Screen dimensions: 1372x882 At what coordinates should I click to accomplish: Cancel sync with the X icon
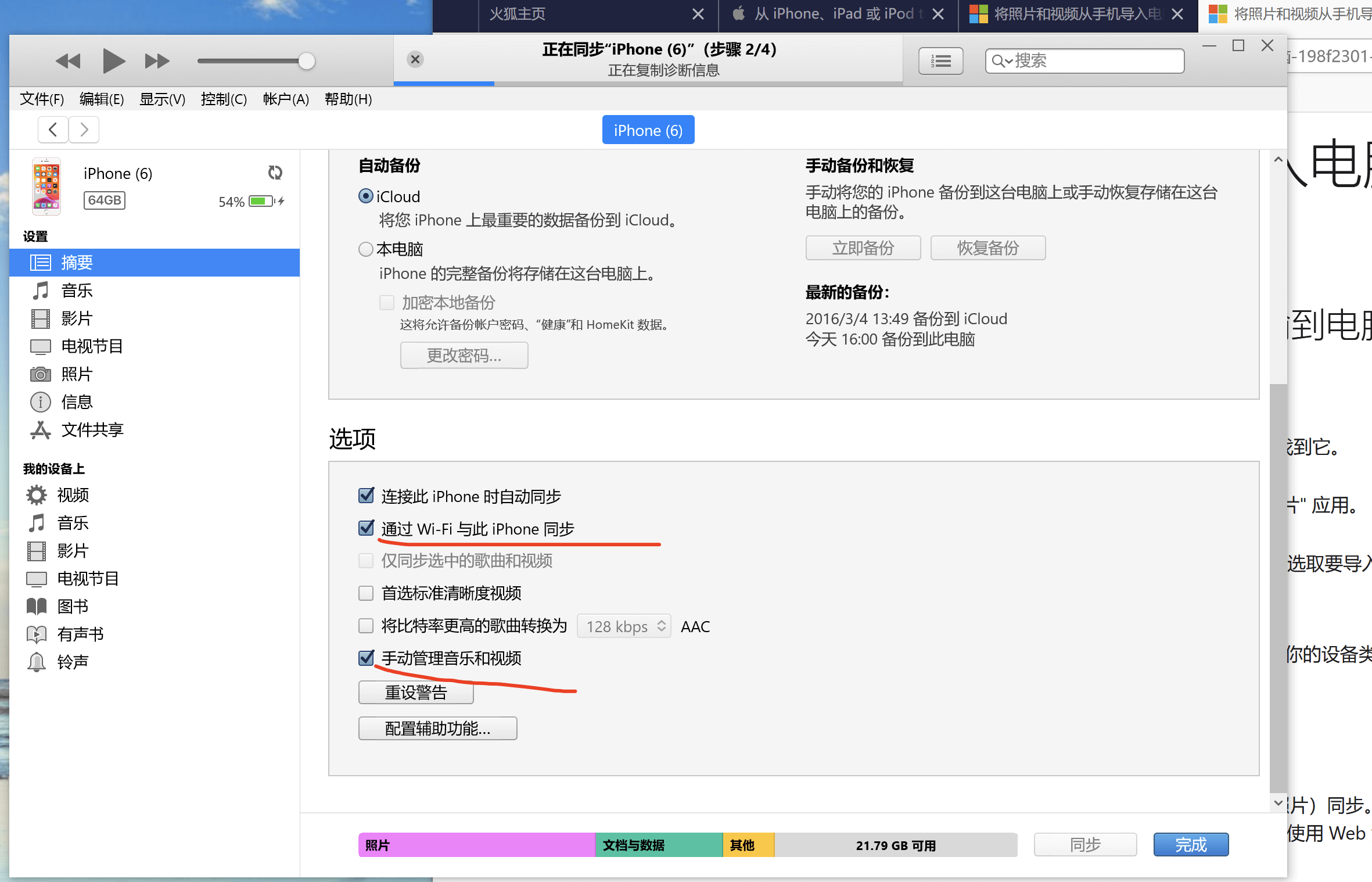point(415,59)
